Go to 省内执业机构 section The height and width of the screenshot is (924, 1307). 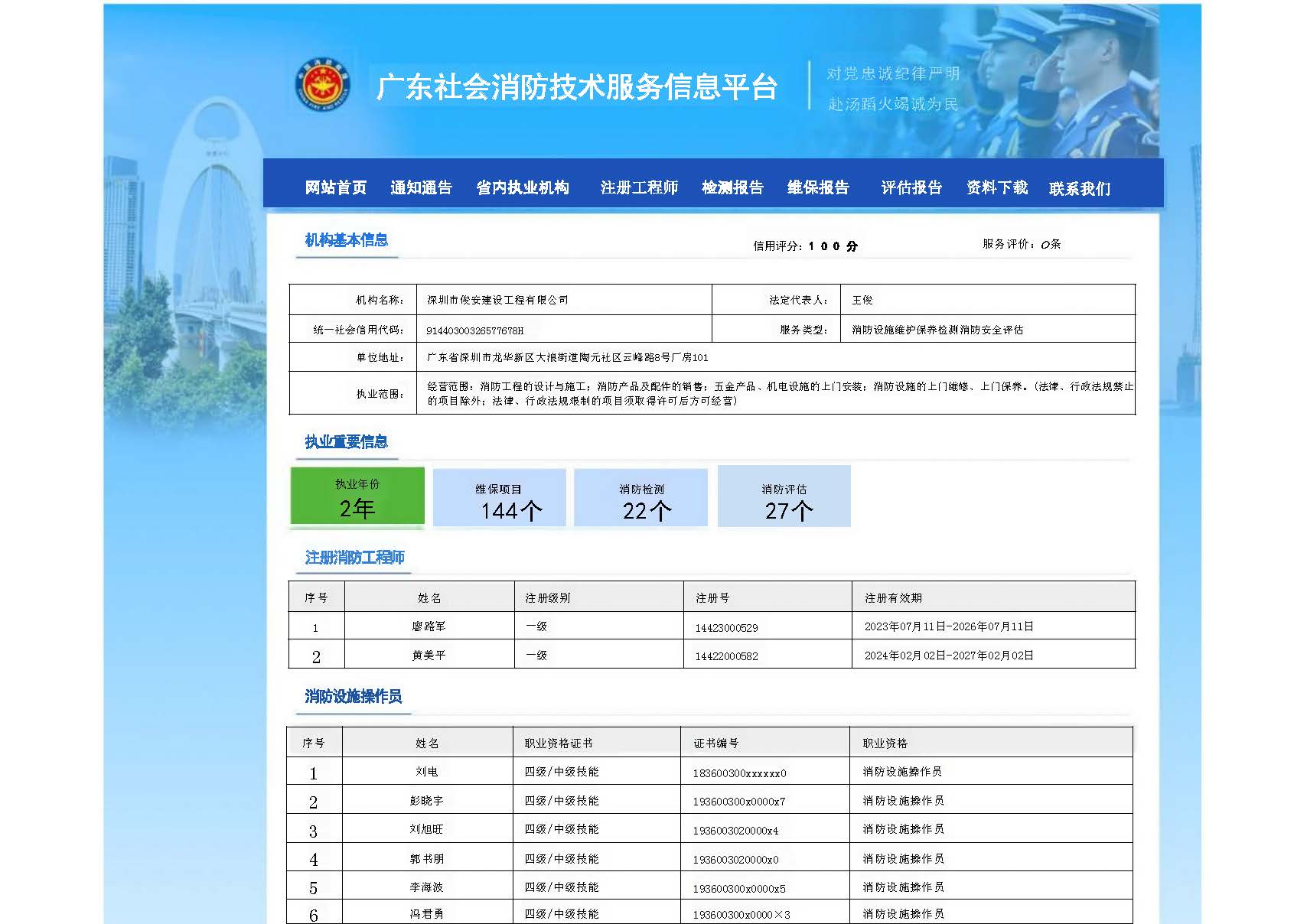click(523, 187)
